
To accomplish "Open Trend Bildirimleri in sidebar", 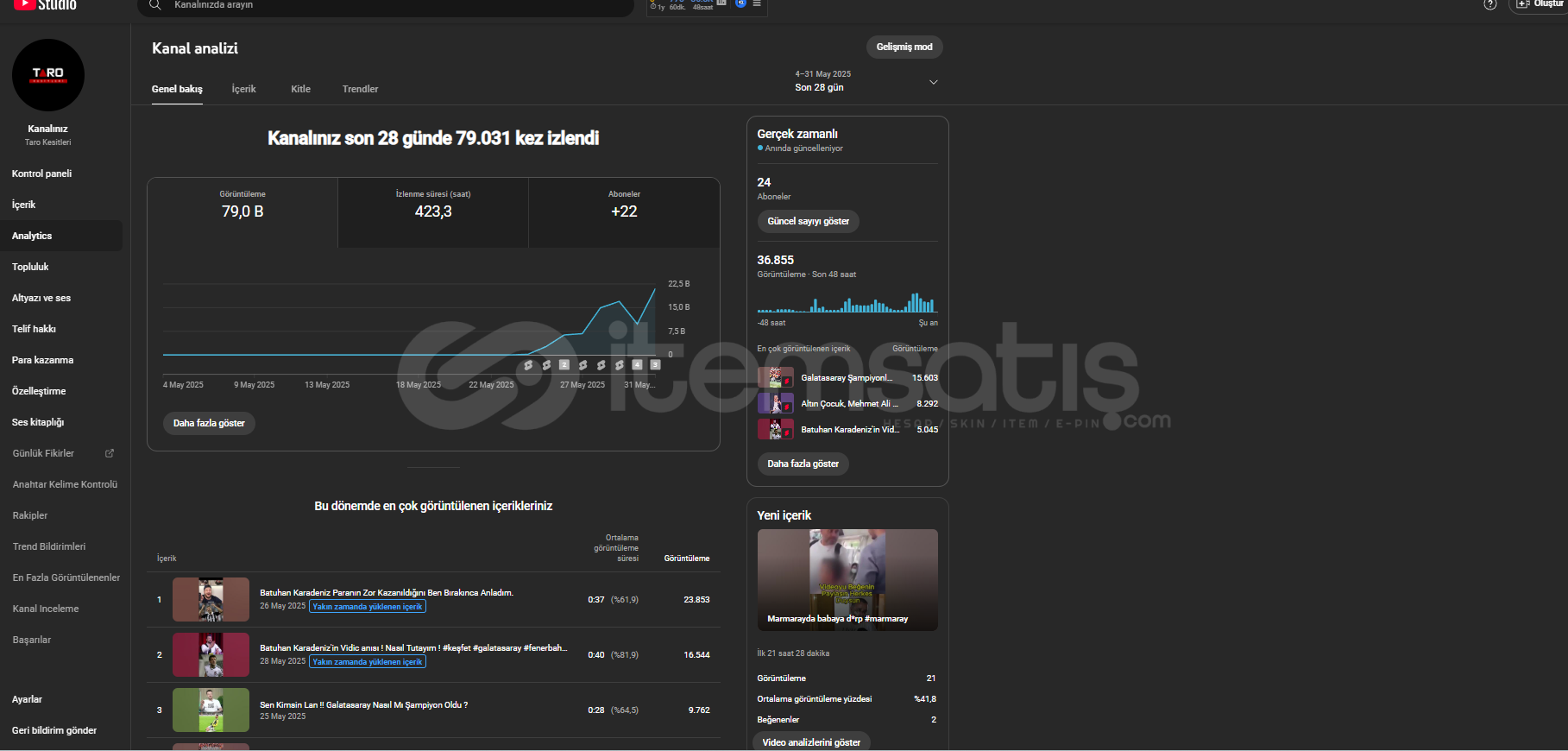I will (61, 546).
